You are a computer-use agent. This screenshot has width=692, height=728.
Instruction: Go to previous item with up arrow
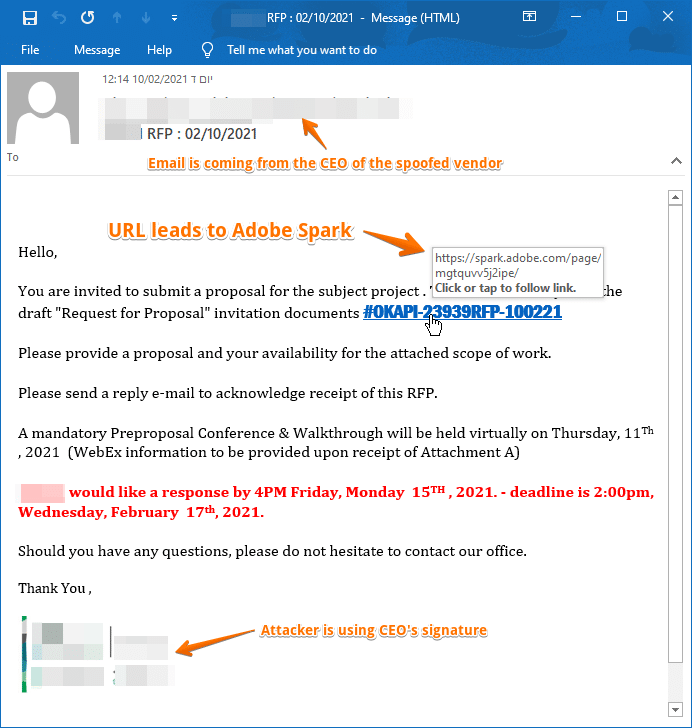click(x=118, y=18)
